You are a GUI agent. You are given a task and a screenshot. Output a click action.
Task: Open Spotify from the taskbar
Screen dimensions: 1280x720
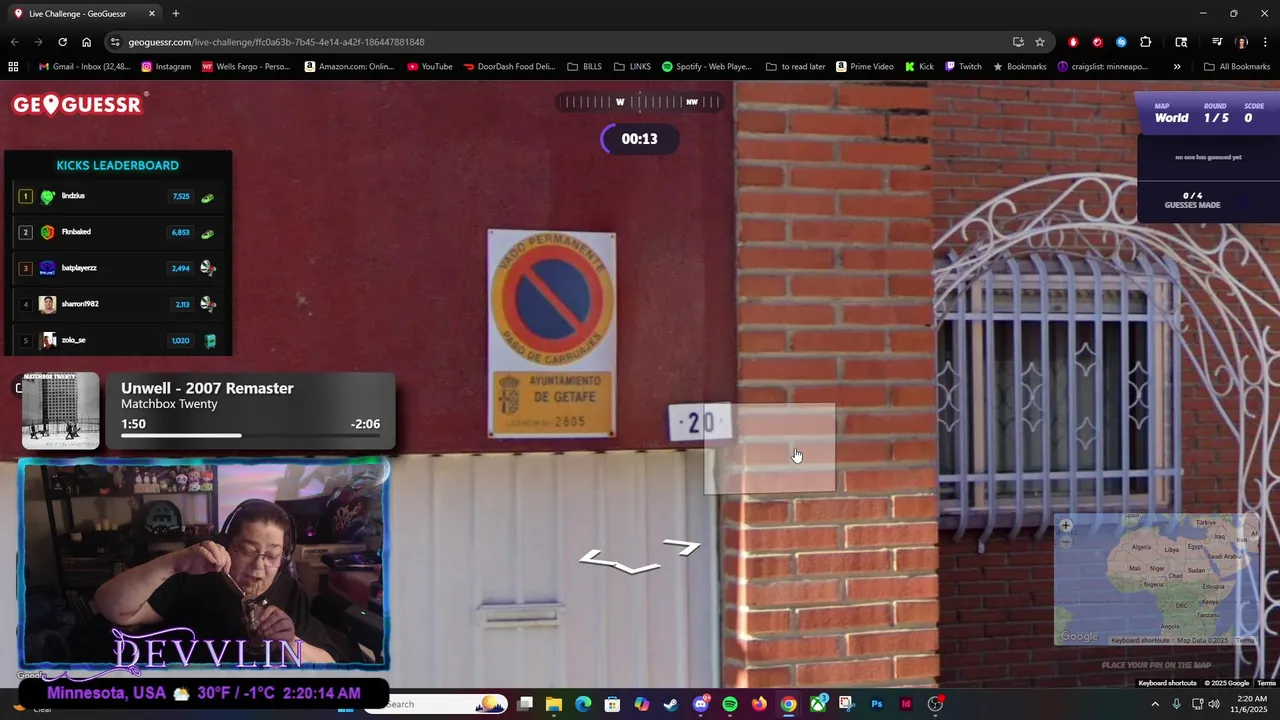[730, 704]
